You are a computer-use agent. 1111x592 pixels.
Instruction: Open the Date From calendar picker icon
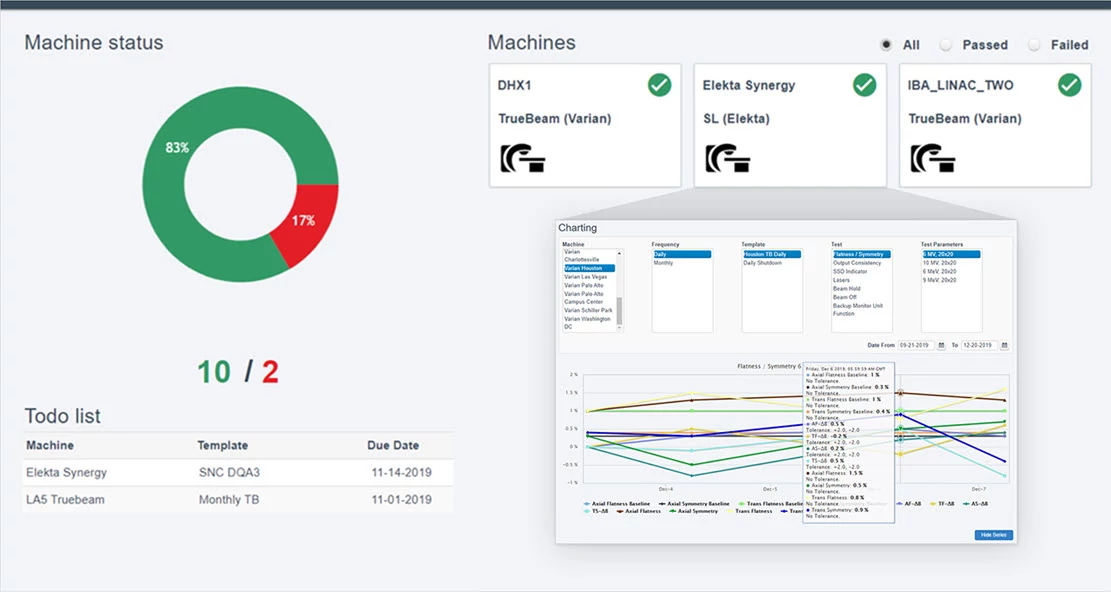941,346
